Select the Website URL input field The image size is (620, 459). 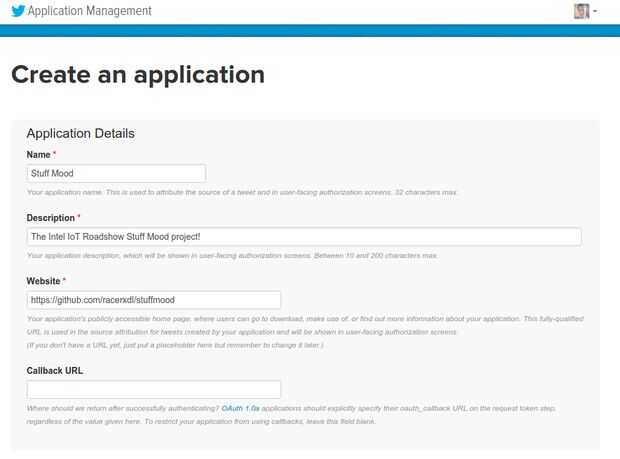click(x=154, y=299)
